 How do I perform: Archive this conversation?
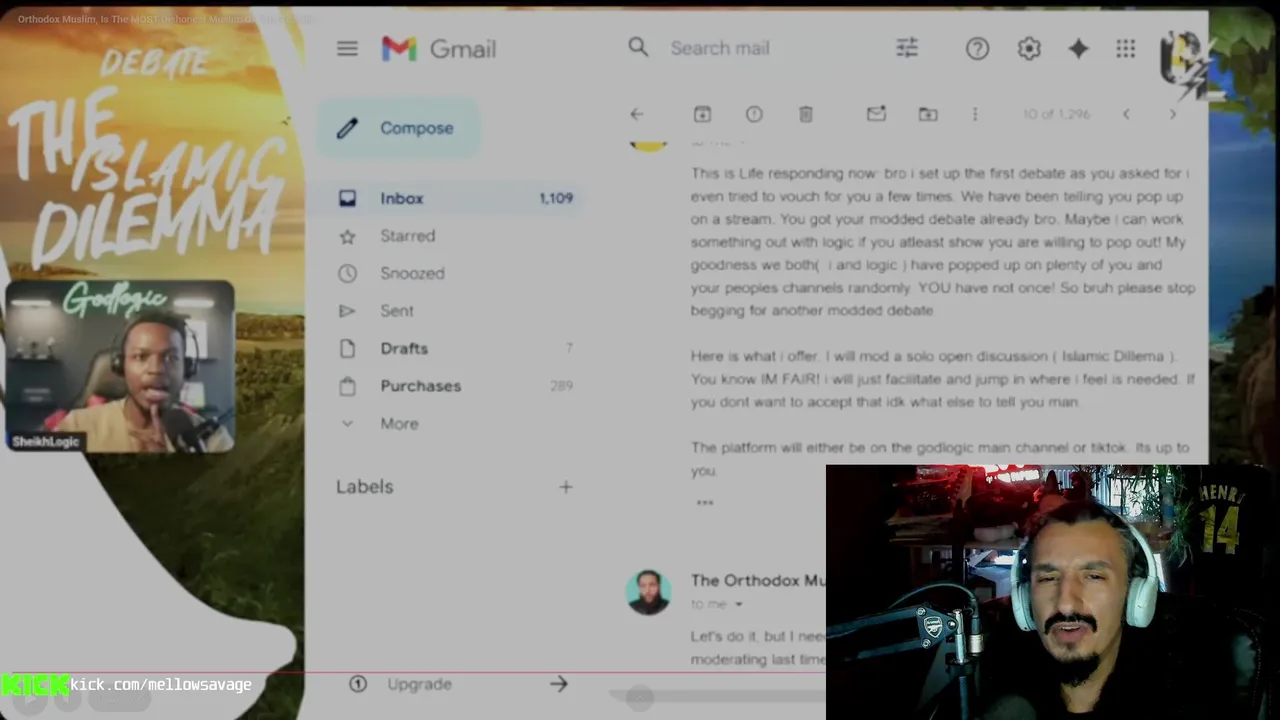click(x=702, y=114)
